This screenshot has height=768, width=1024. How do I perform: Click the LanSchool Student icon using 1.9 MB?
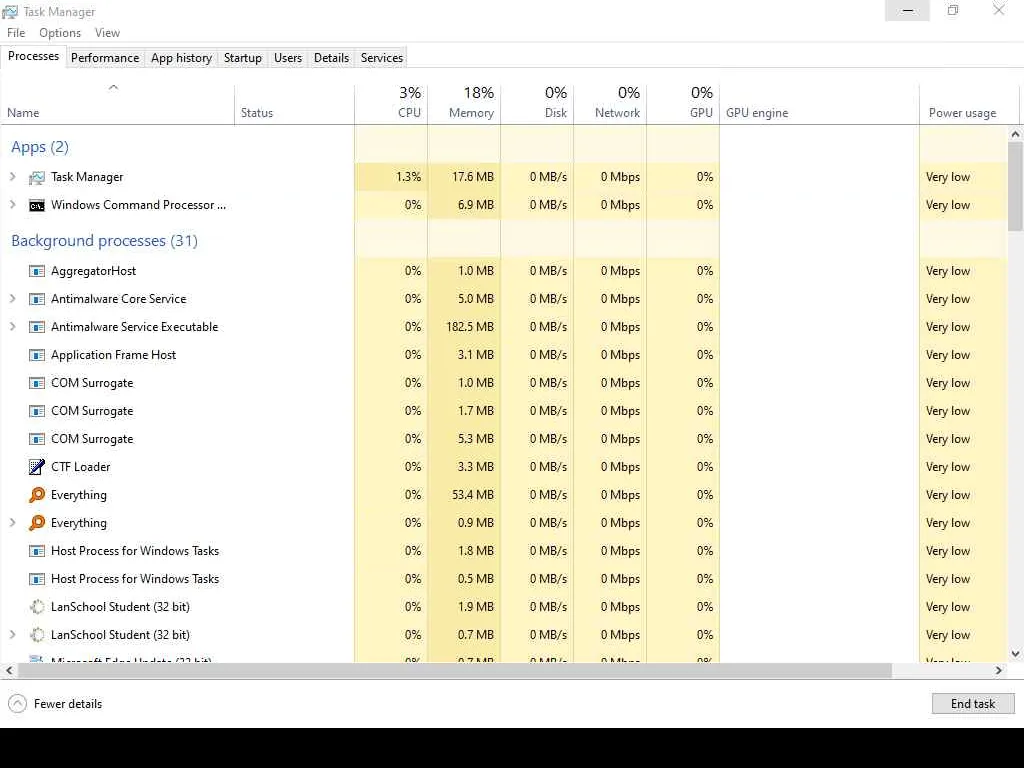click(37, 607)
